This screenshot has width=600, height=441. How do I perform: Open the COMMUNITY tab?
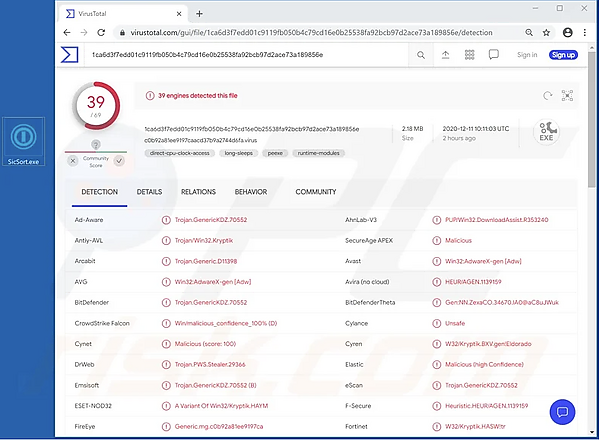click(x=316, y=192)
